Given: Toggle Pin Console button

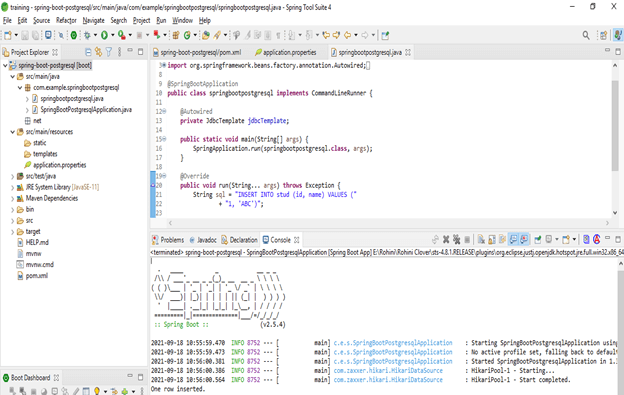Looking at the screenshot, I should pyautogui.click(x=538, y=239).
